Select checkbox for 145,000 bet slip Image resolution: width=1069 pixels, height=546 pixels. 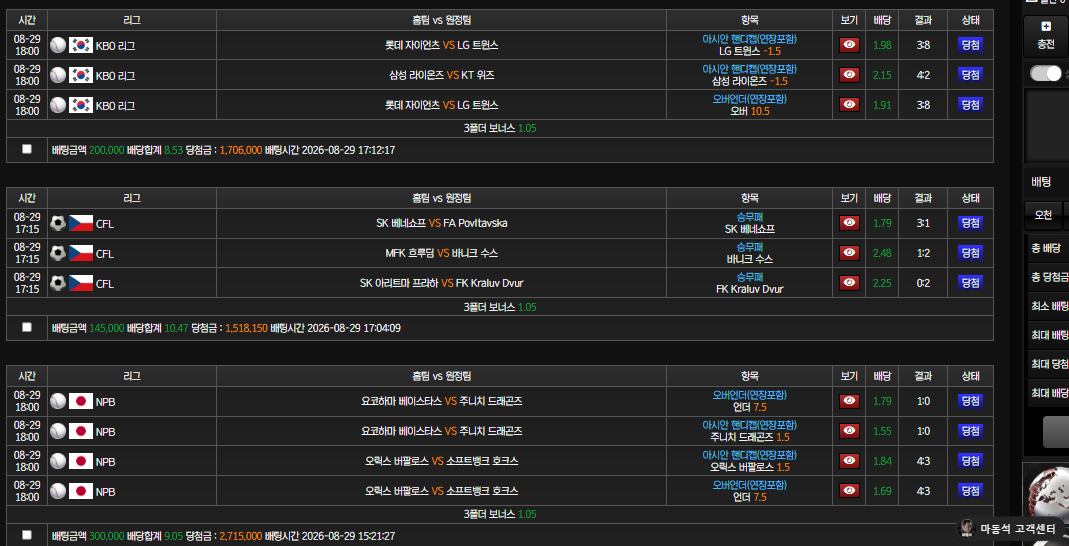(x=27, y=327)
